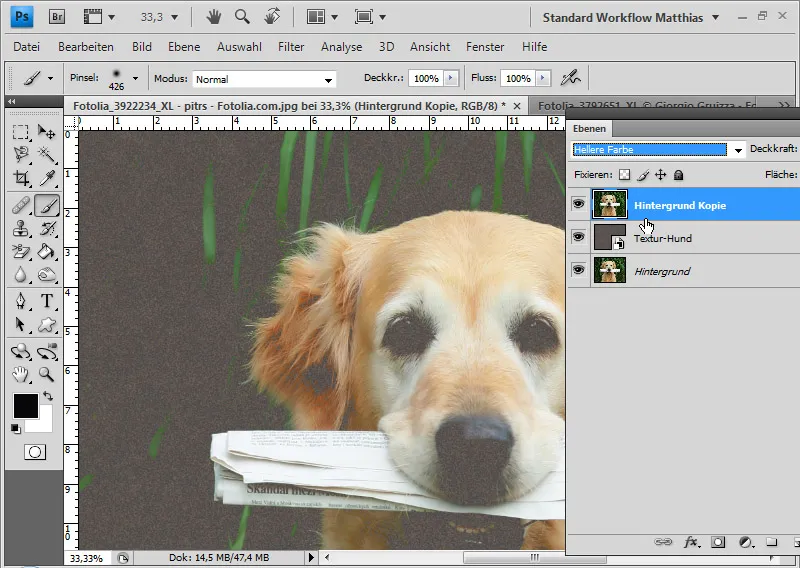Select the Clone Stamp tool
The height and width of the screenshot is (568, 800).
click(x=20, y=229)
